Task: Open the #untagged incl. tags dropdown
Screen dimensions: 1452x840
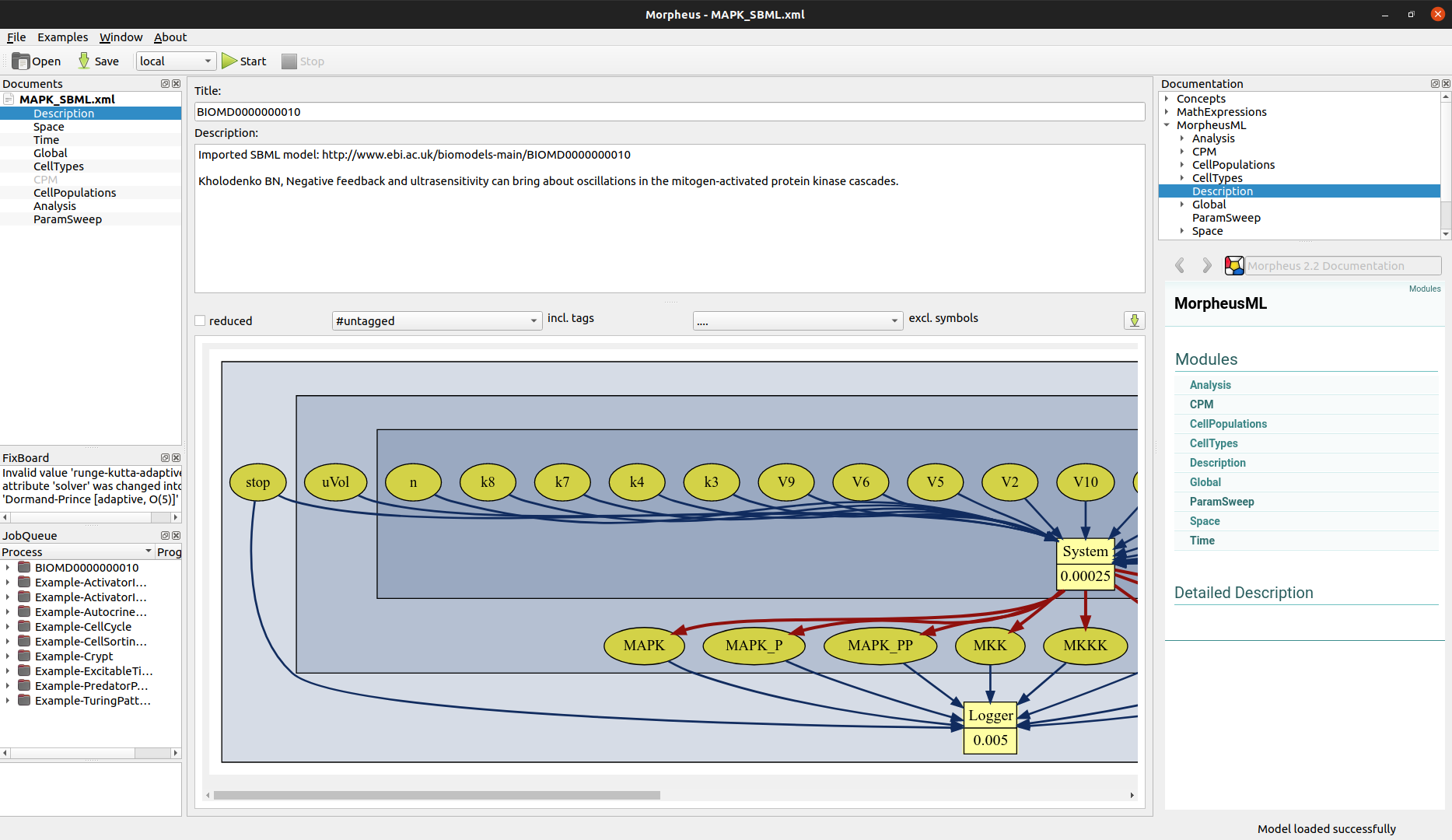Action: 437,321
